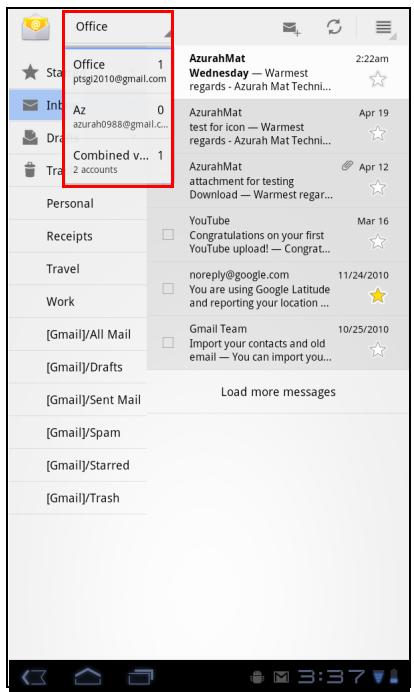Open the Personal folder
This screenshot has width=414, height=692.
pyautogui.click(x=78, y=203)
